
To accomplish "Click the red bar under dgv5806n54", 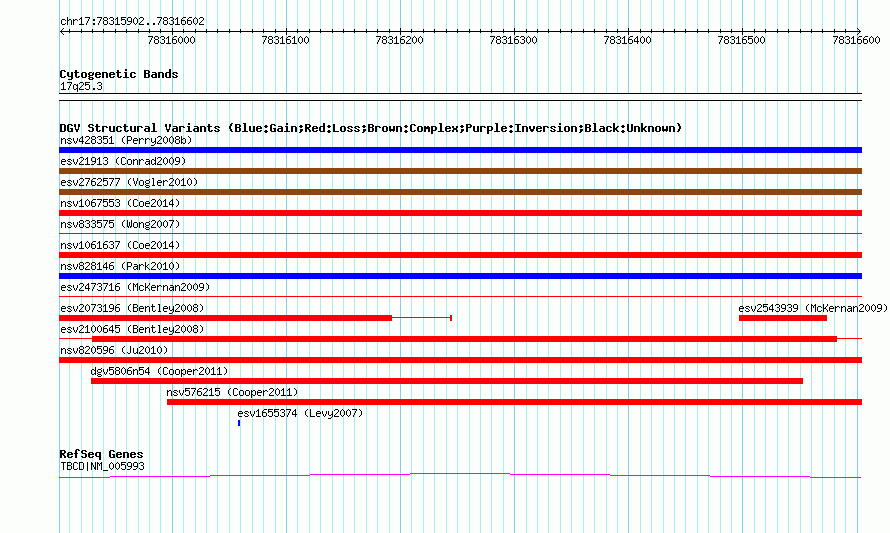I will [x=447, y=381].
